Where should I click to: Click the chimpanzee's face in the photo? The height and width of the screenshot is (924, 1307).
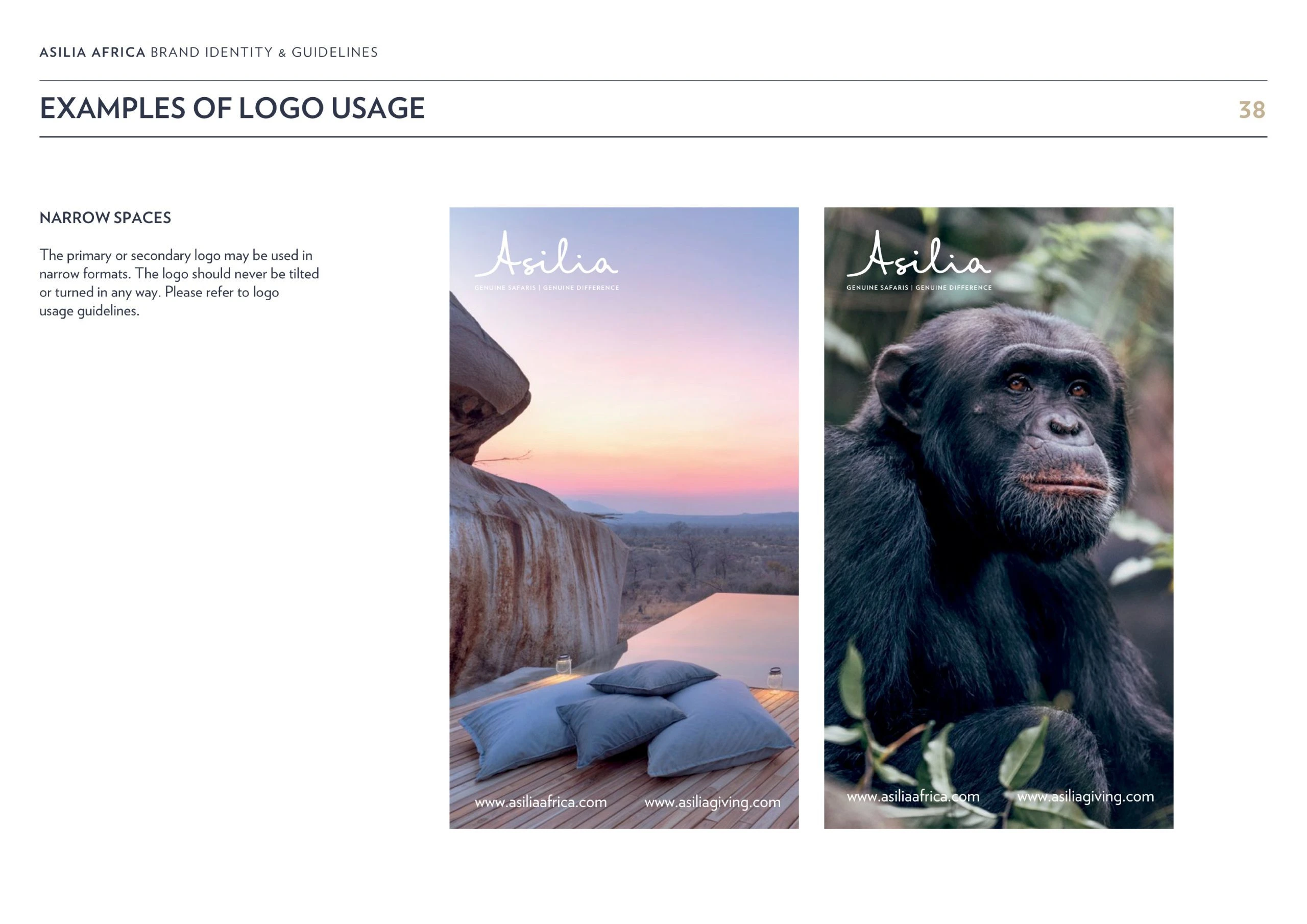click(x=1050, y=433)
